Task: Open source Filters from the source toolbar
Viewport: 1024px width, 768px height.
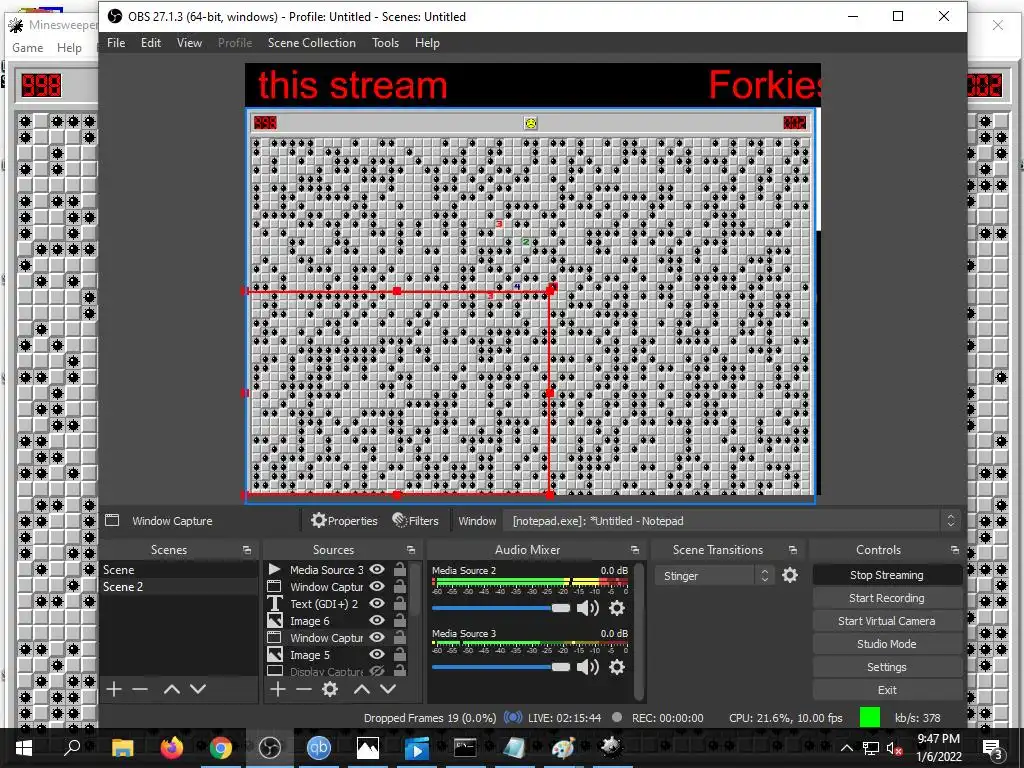Action: click(x=415, y=521)
